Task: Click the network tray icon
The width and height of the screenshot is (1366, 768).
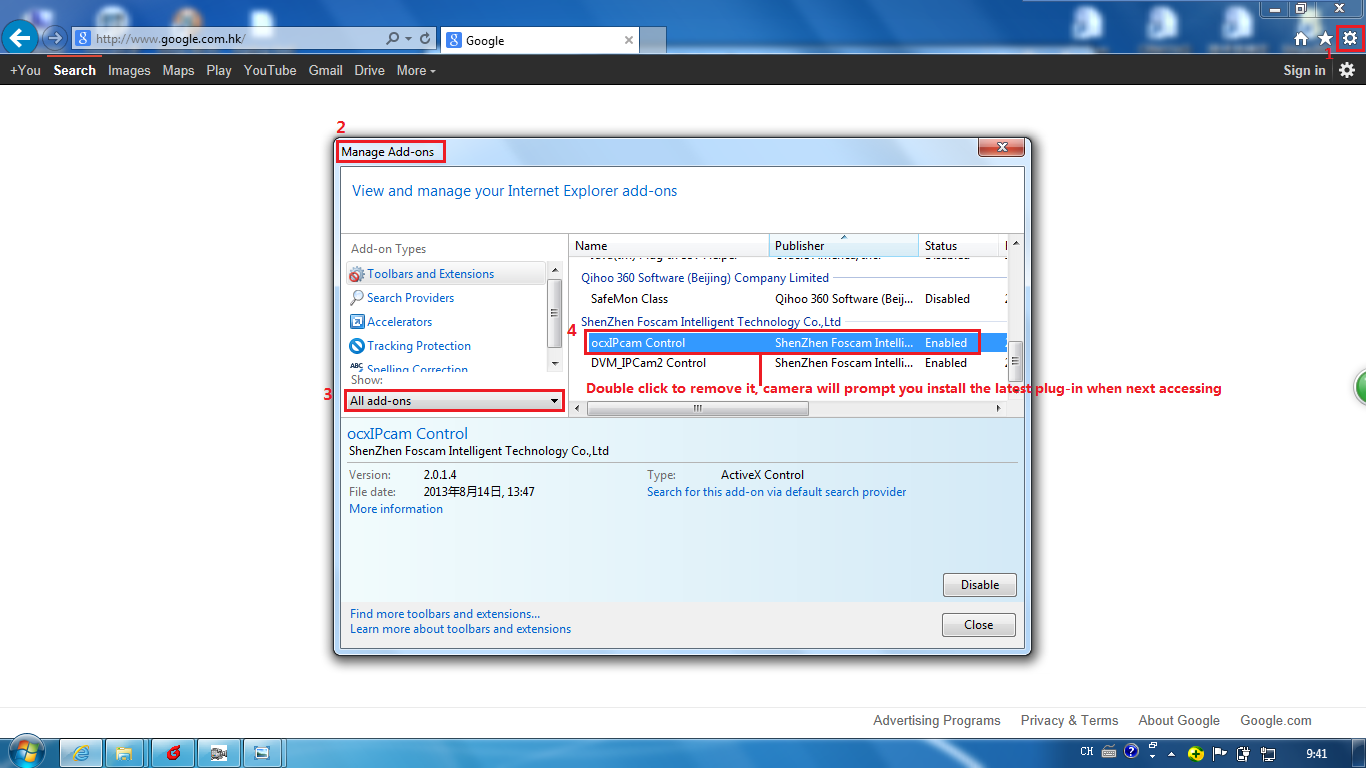Action: click(1268, 753)
